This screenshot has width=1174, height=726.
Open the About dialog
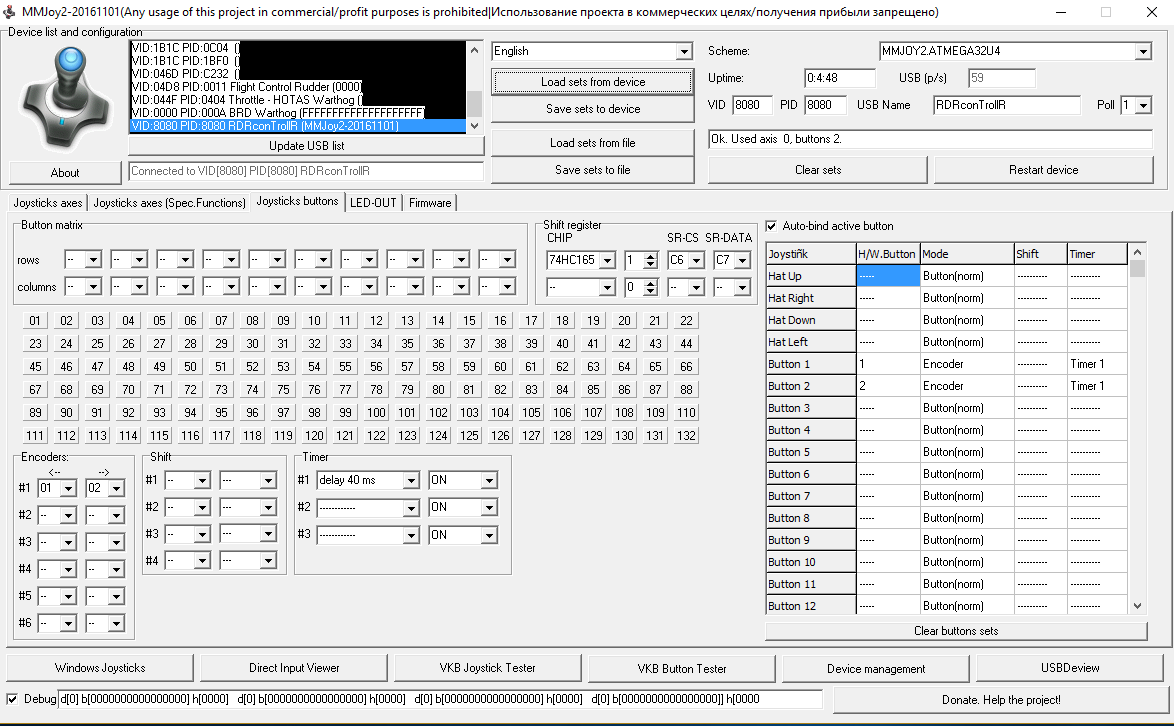click(65, 173)
